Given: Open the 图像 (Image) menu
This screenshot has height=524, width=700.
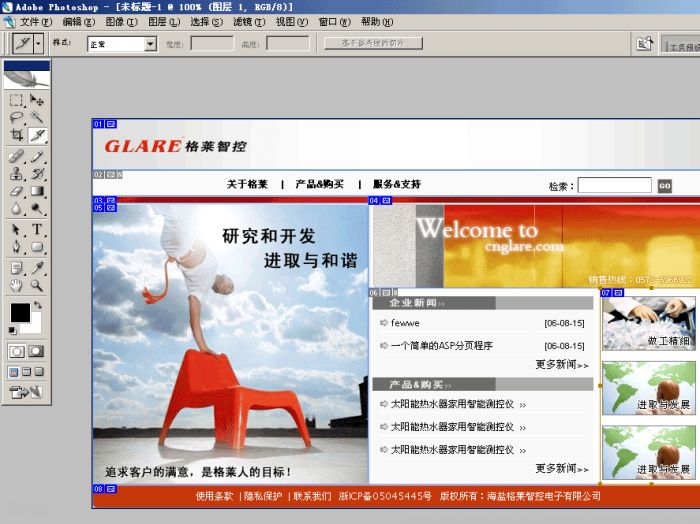Looking at the screenshot, I should (121, 21).
